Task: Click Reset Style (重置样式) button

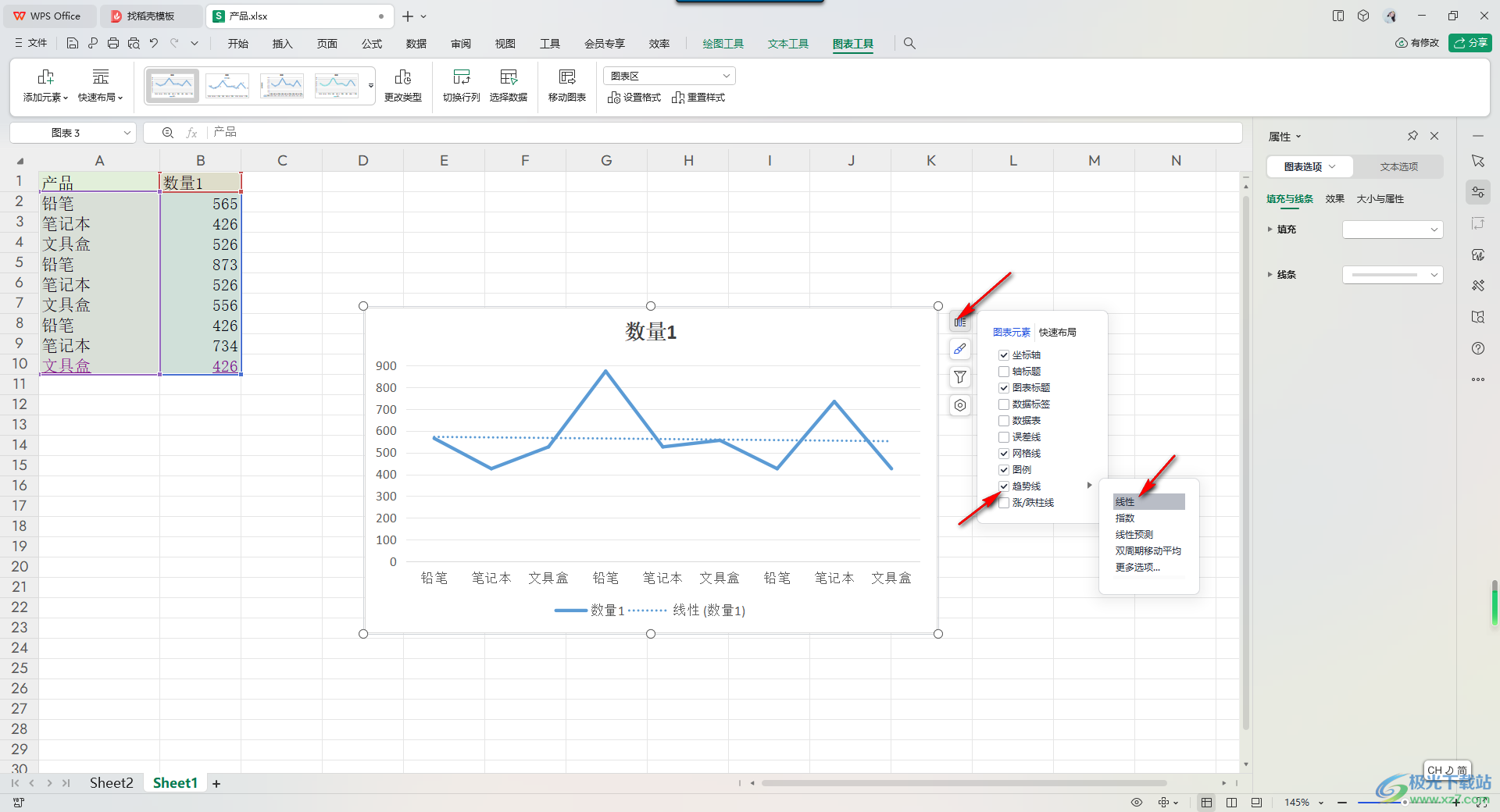Action: point(698,98)
